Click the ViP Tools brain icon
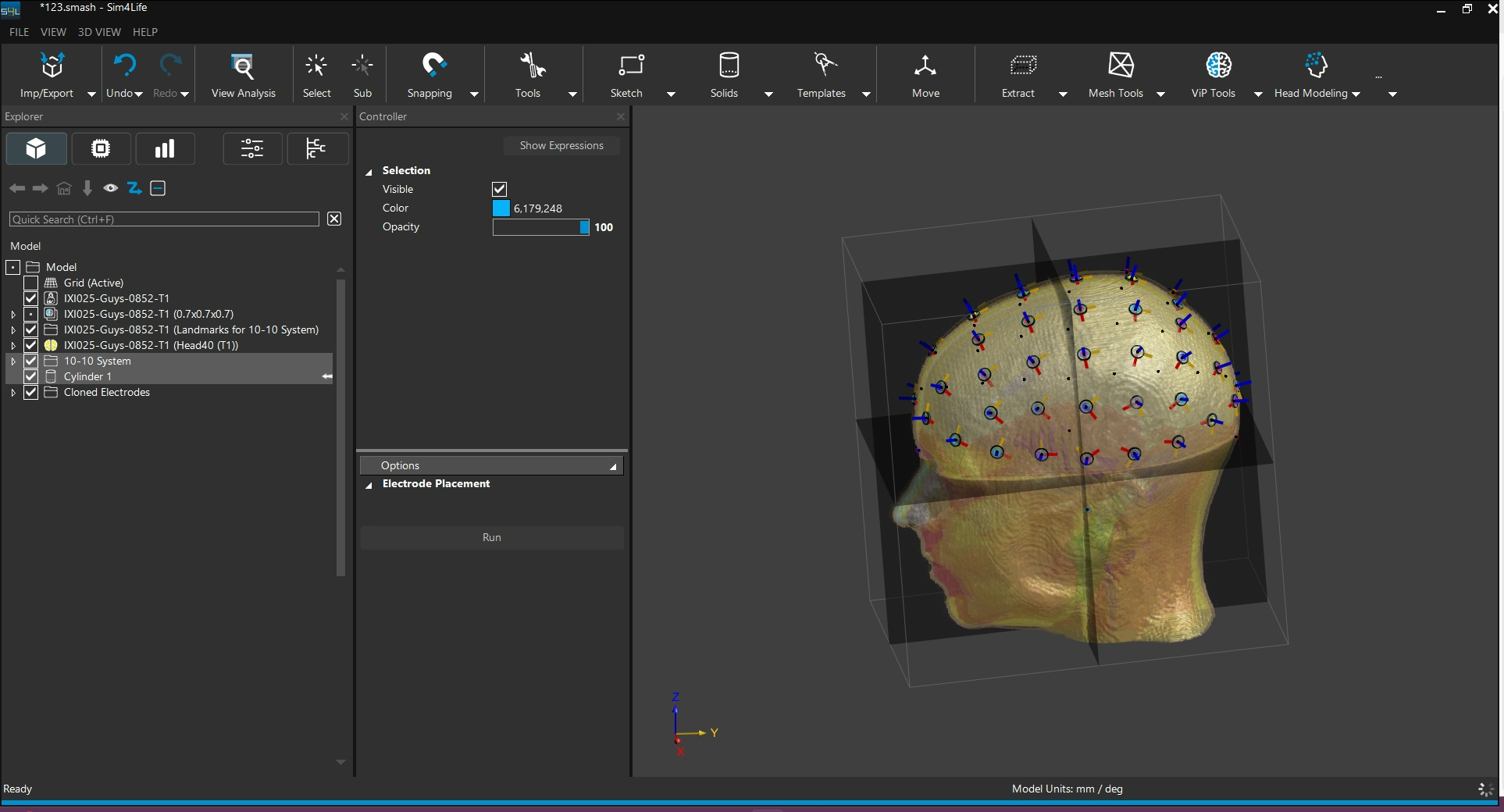This screenshot has width=1504, height=812. [1218, 66]
